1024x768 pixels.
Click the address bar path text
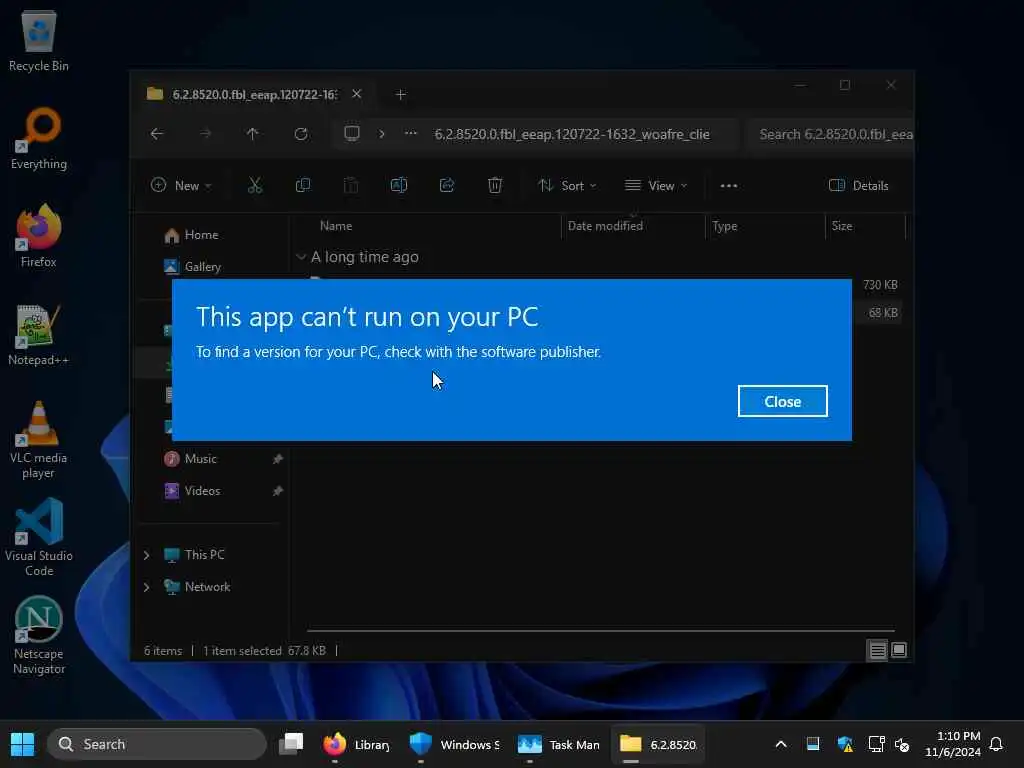572,134
